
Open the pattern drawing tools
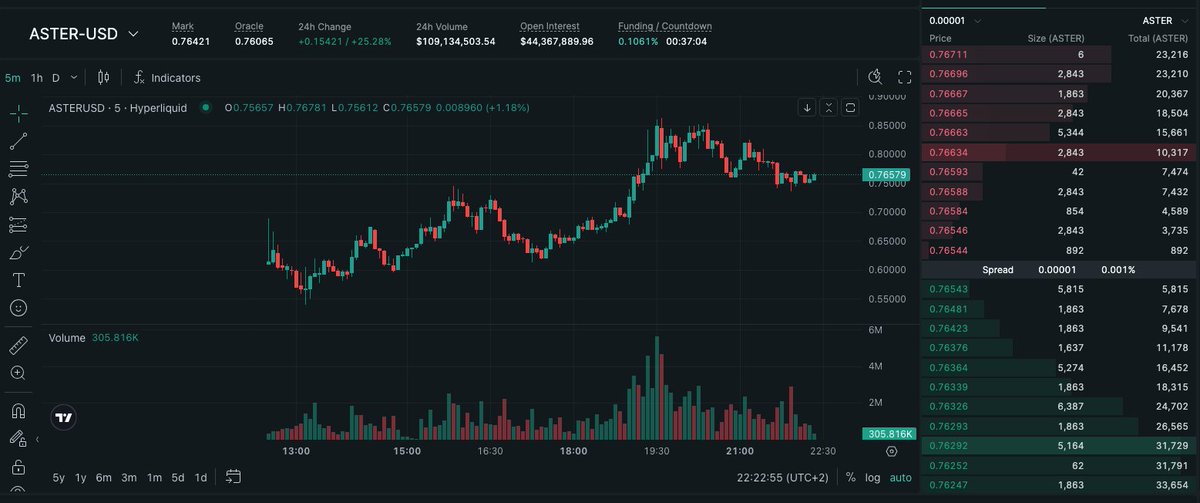(x=18, y=197)
